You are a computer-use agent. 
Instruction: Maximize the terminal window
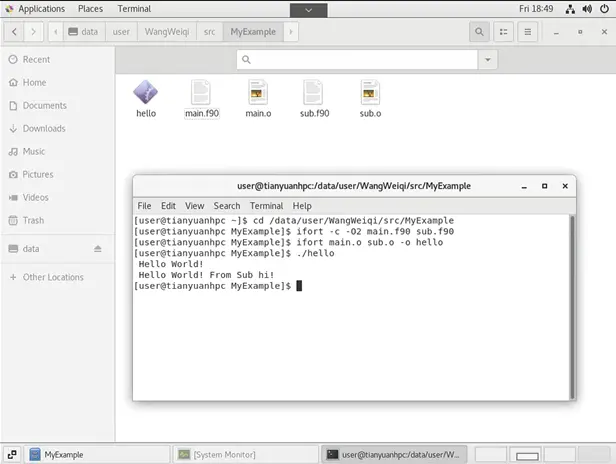click(x=544, y=186)
